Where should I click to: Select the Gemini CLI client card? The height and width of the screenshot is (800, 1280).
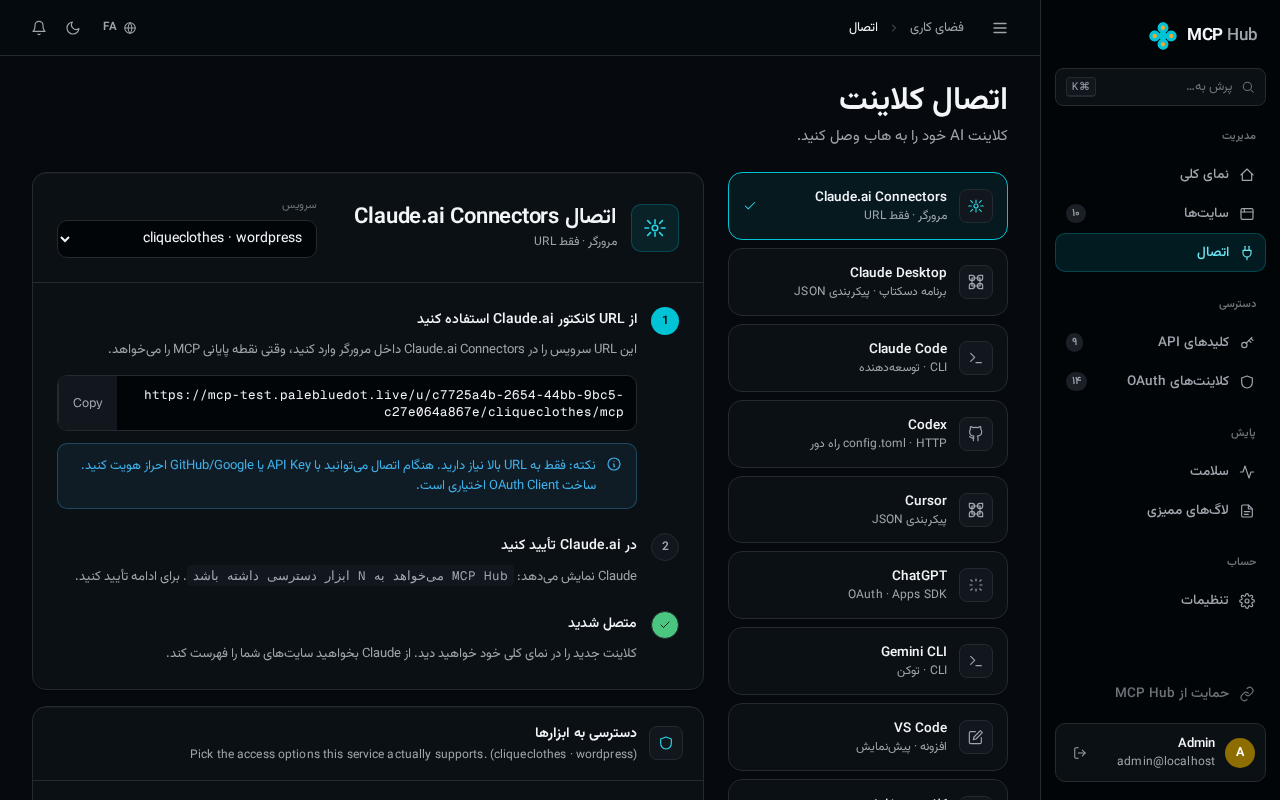[x=868, y=661]
